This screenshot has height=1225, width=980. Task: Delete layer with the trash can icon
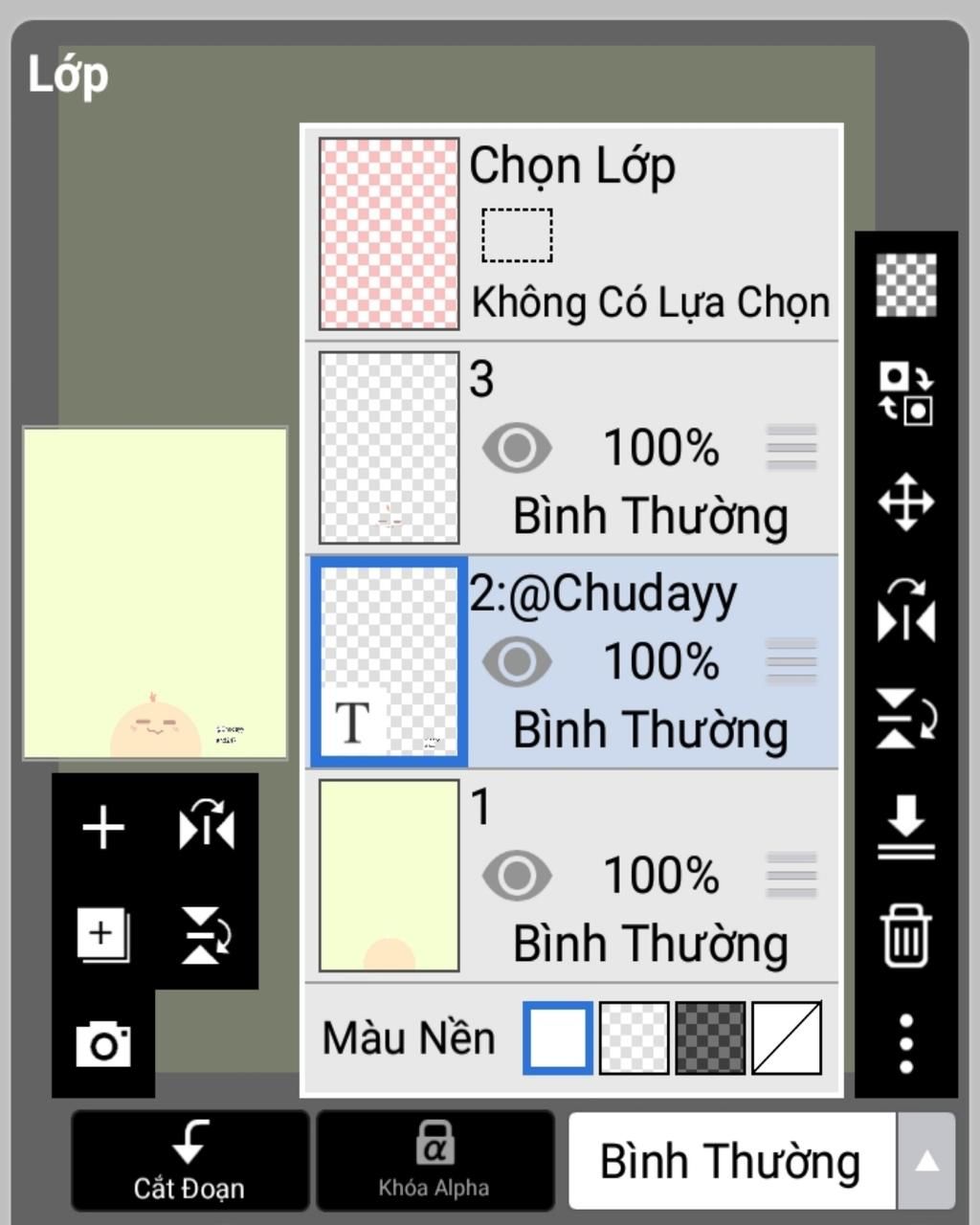(x=905, y=936)
